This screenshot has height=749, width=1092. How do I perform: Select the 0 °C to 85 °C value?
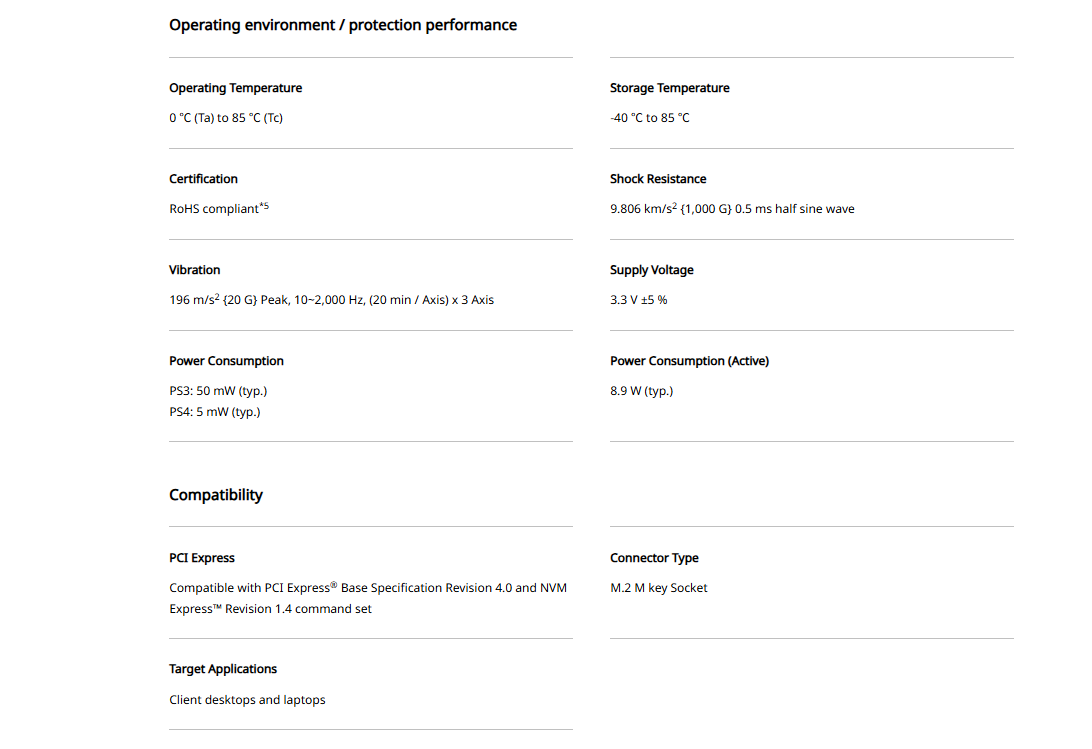coord(226,118)
